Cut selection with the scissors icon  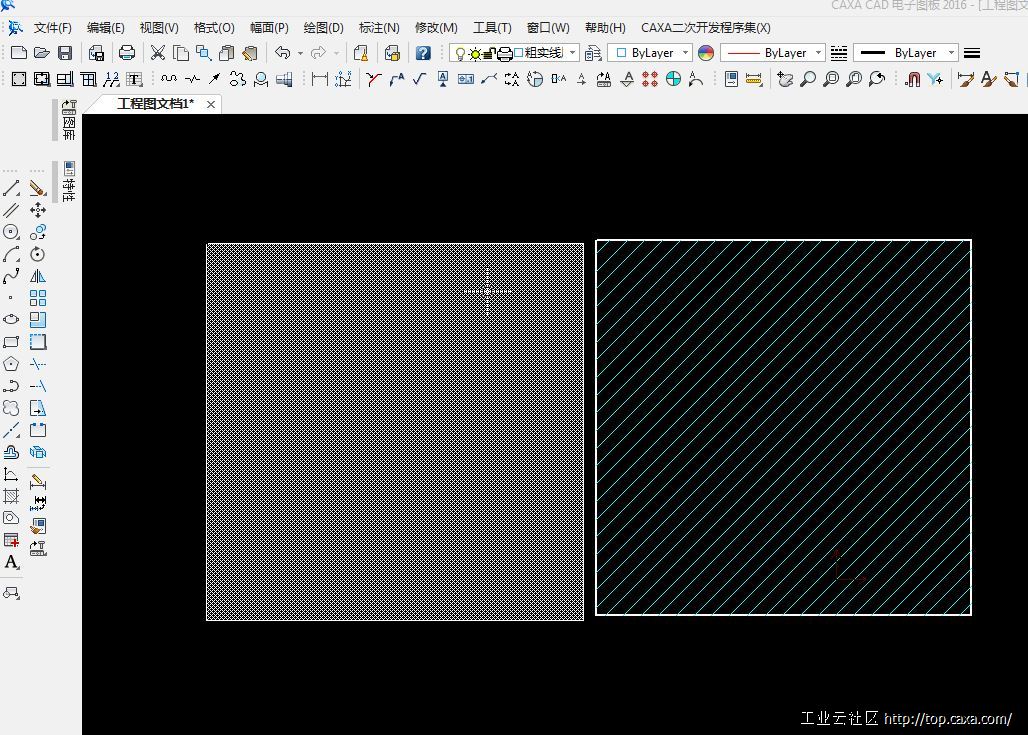tap(157, 53)
